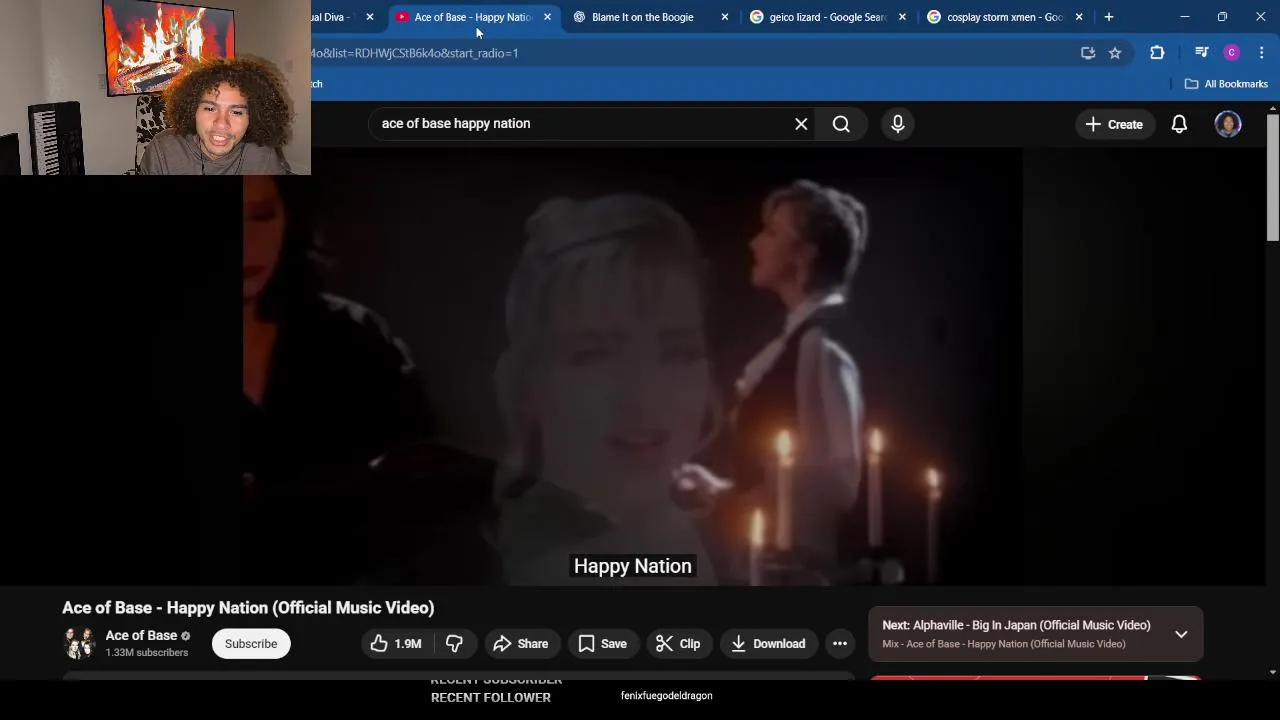Click the video title Happy Nation text
Viewport: 1280px width, 720px height.
[x=248, y=608]
